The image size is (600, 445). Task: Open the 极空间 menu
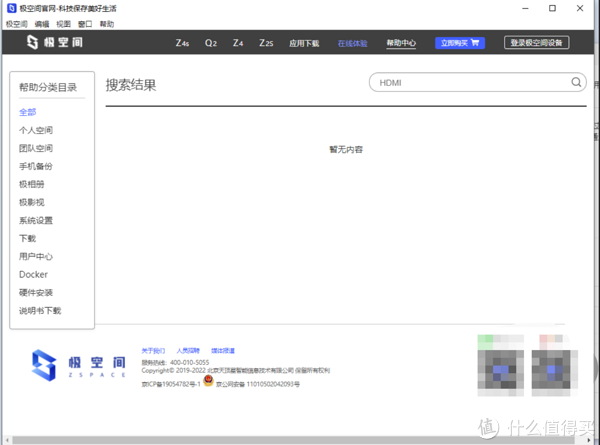click(17, 24)
